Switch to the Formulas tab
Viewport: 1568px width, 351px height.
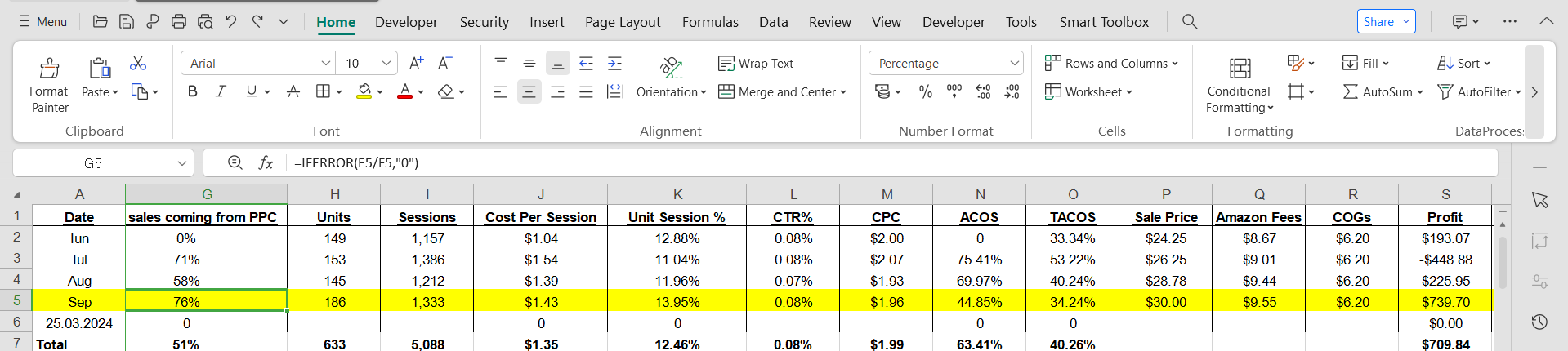click(x=710, y=22)
